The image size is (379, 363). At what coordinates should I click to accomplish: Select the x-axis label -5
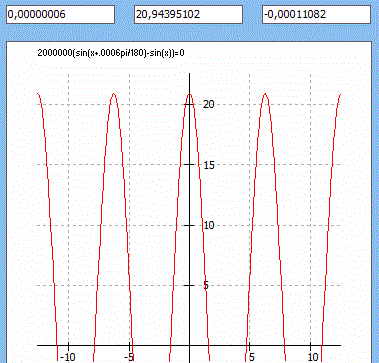point(129,358)
